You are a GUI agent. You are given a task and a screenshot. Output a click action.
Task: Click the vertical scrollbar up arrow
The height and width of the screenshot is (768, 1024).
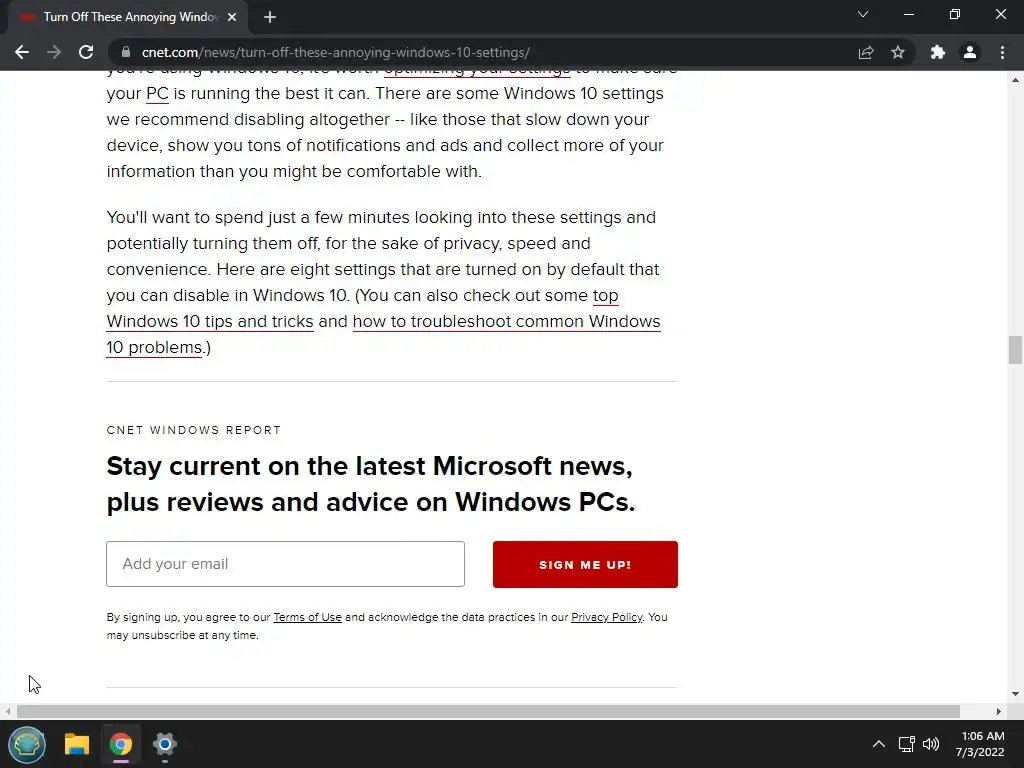click(1015, 80)
